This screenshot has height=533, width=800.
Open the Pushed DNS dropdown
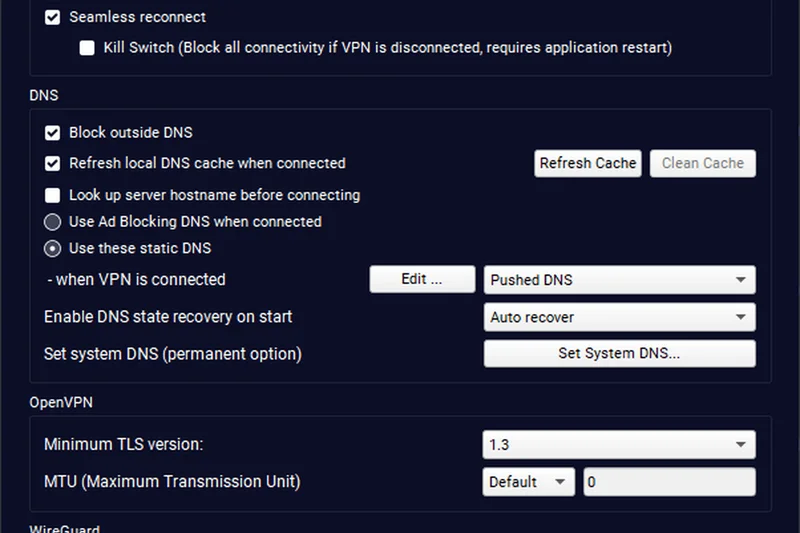click(x=618, y=280)
